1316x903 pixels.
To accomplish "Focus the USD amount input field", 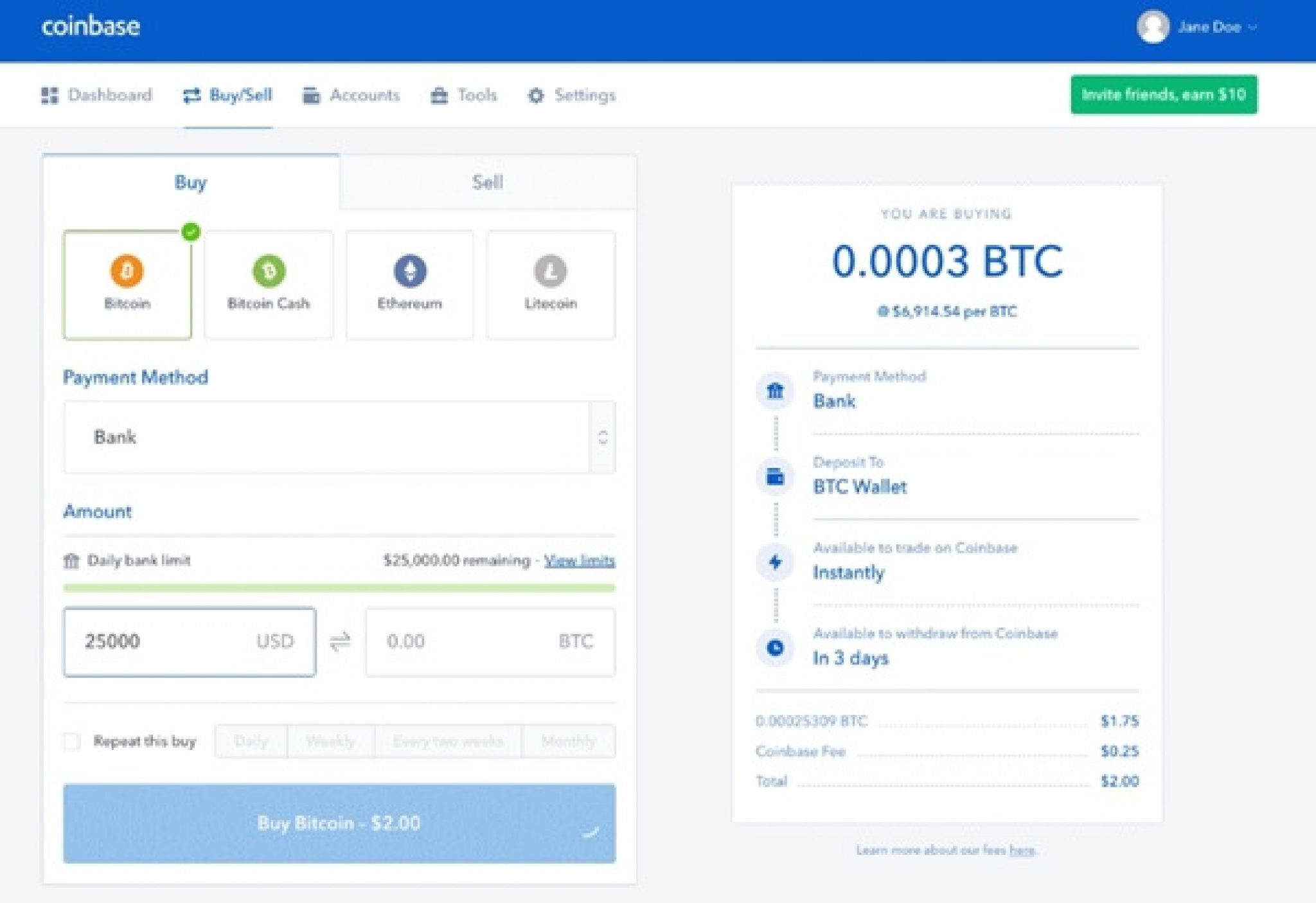I will tap(190, 641).
